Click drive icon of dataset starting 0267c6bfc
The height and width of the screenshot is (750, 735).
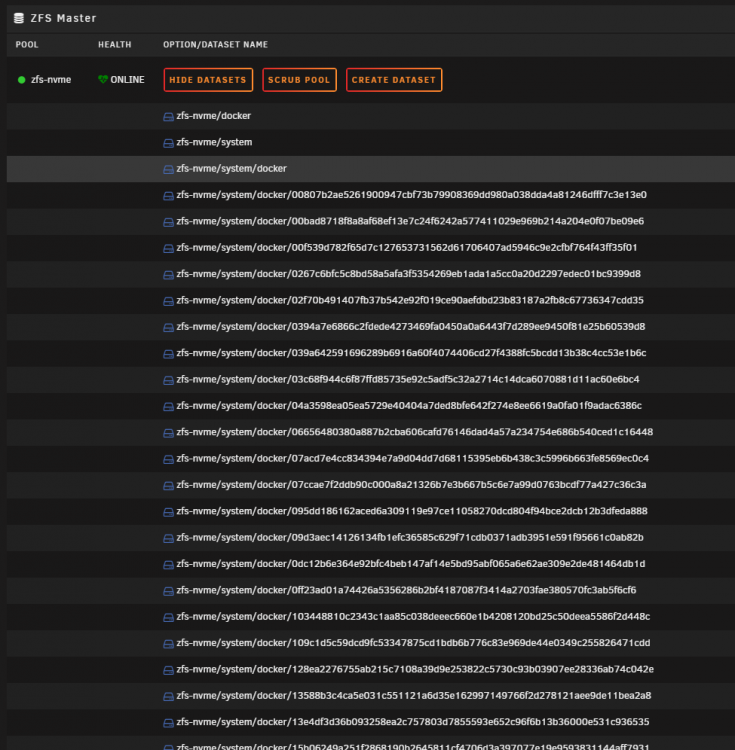pos(168,275)
